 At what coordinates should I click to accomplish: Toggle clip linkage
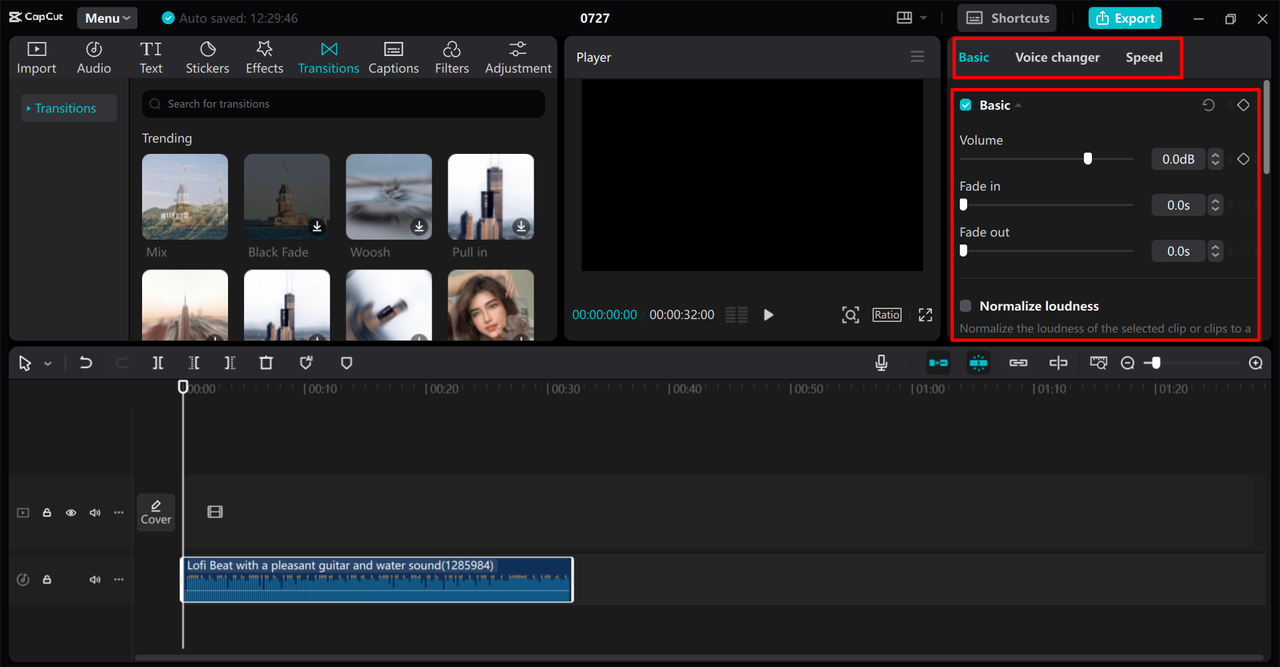click(x=1018, y=363)
